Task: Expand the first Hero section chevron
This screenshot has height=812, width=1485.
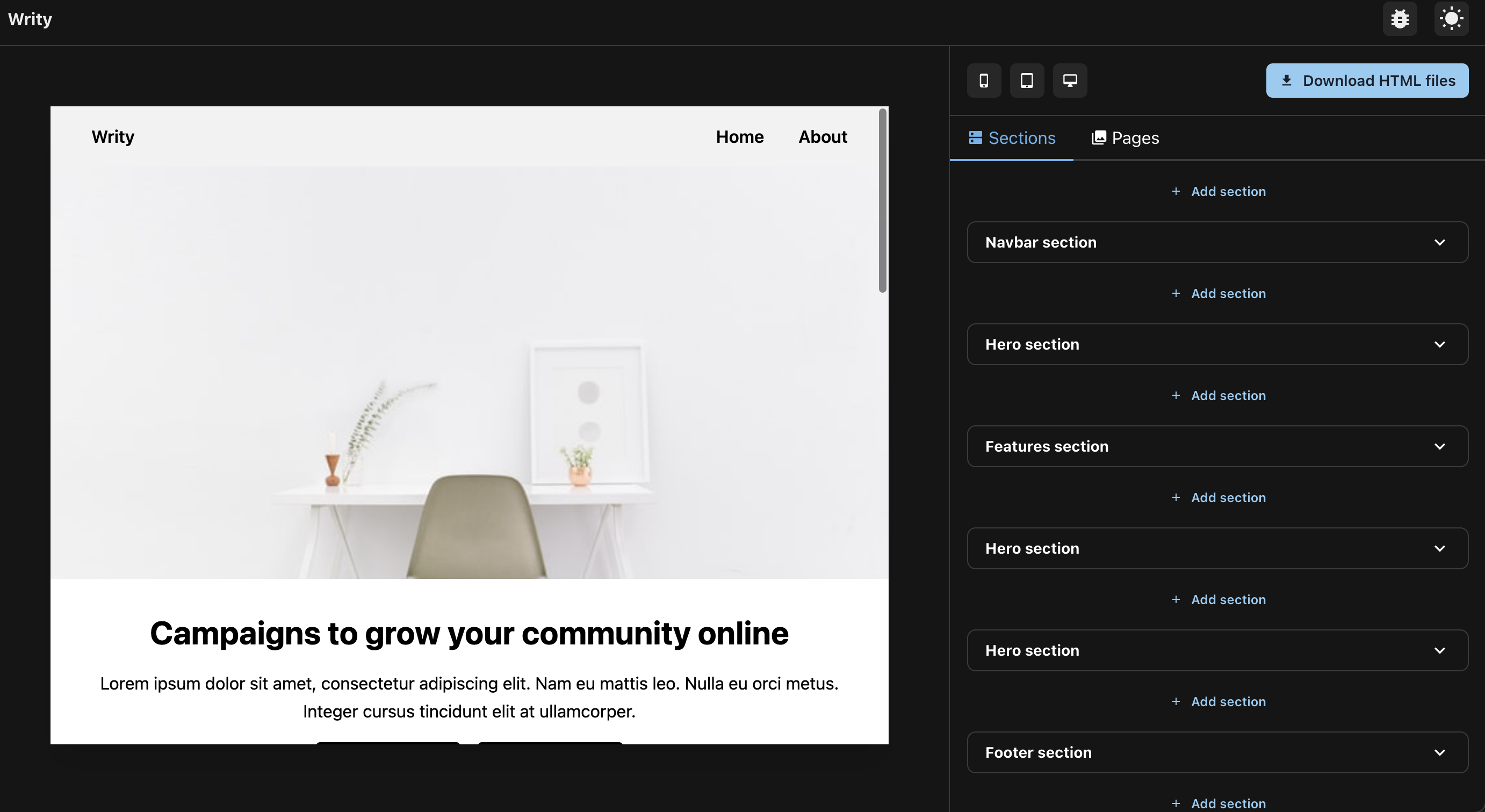Action: (x=1439, y=345)
